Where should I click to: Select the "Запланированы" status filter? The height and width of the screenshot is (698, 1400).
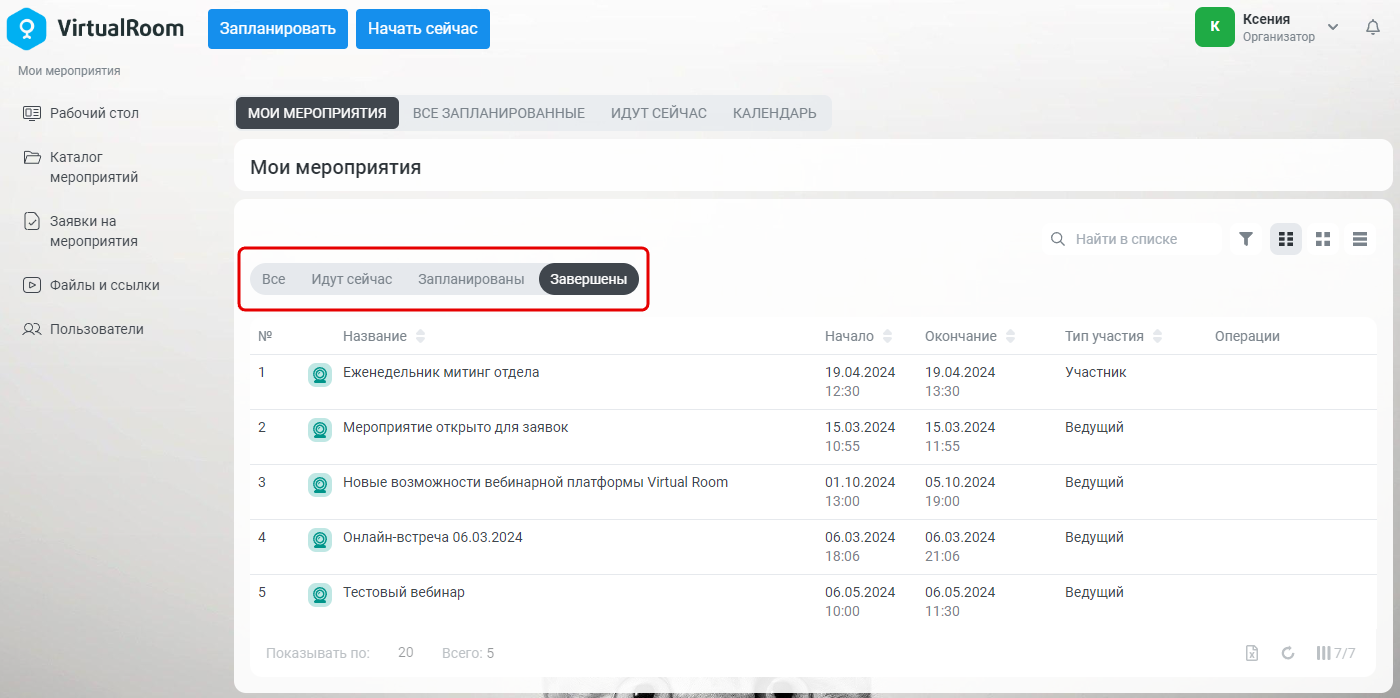point(471,279)
